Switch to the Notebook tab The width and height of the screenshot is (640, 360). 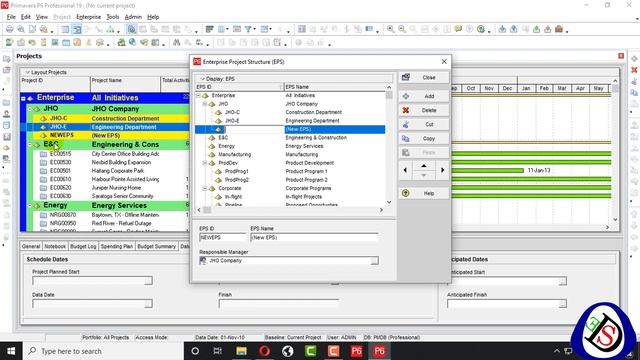[55, 246]
